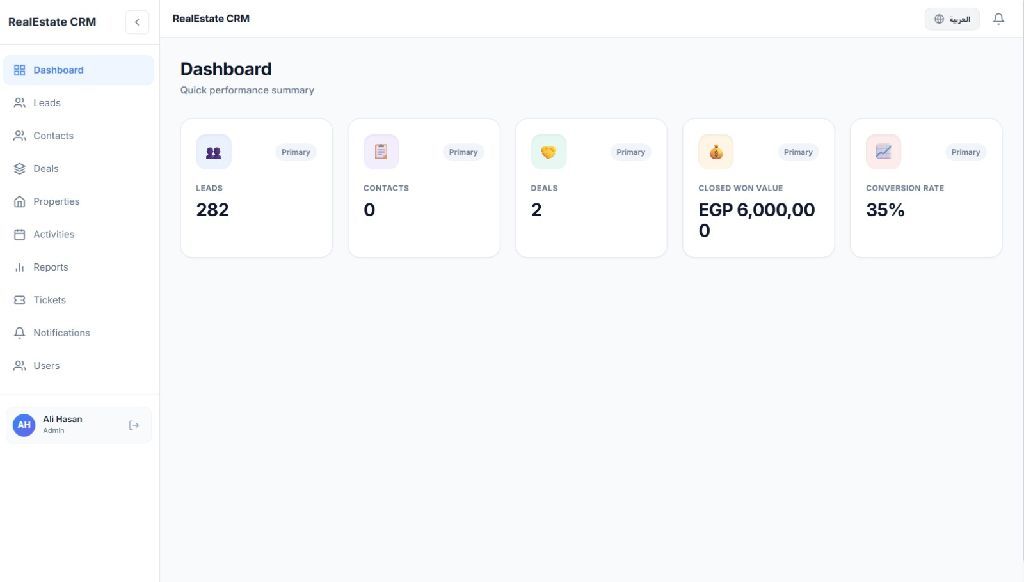1024x582 pixels.
Task: Select Users in the sidebar menu
Action: click(x=78, y=366)
